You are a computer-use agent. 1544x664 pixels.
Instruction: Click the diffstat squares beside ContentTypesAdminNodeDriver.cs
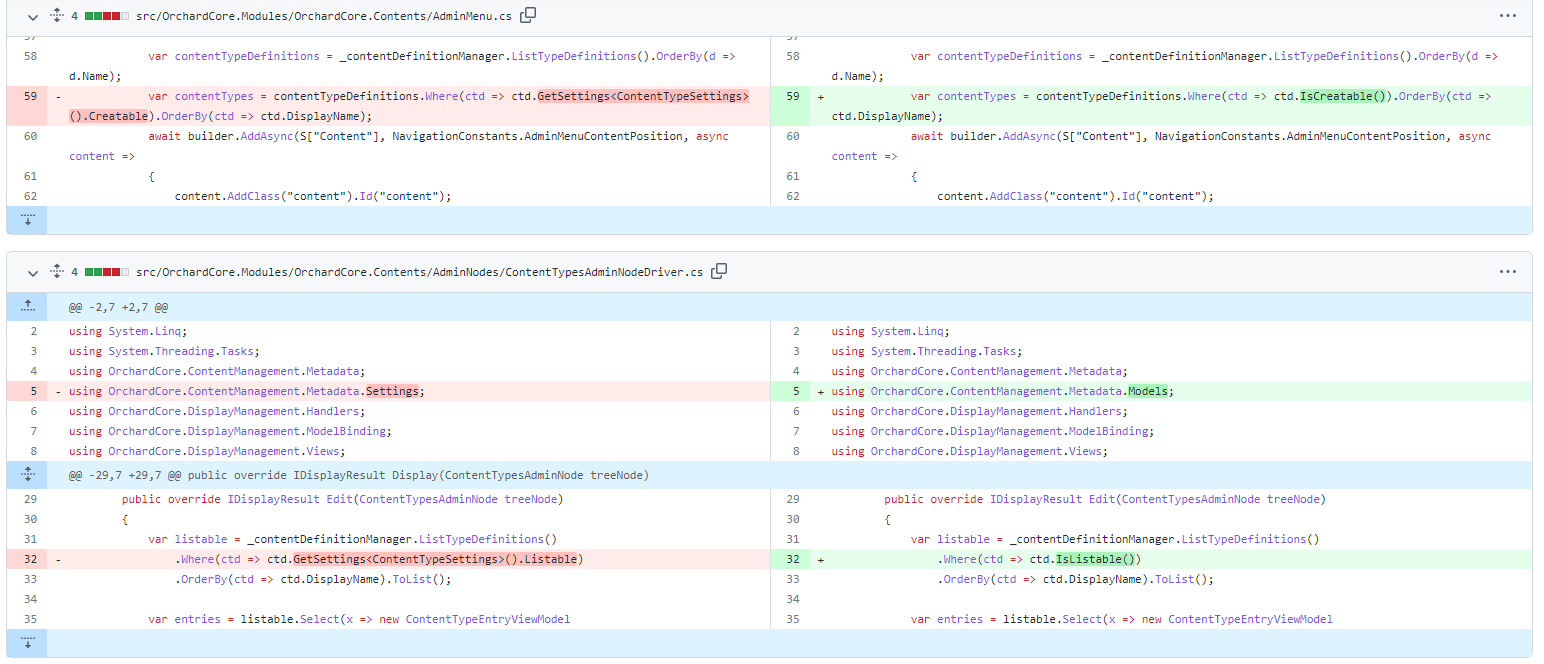107,273
